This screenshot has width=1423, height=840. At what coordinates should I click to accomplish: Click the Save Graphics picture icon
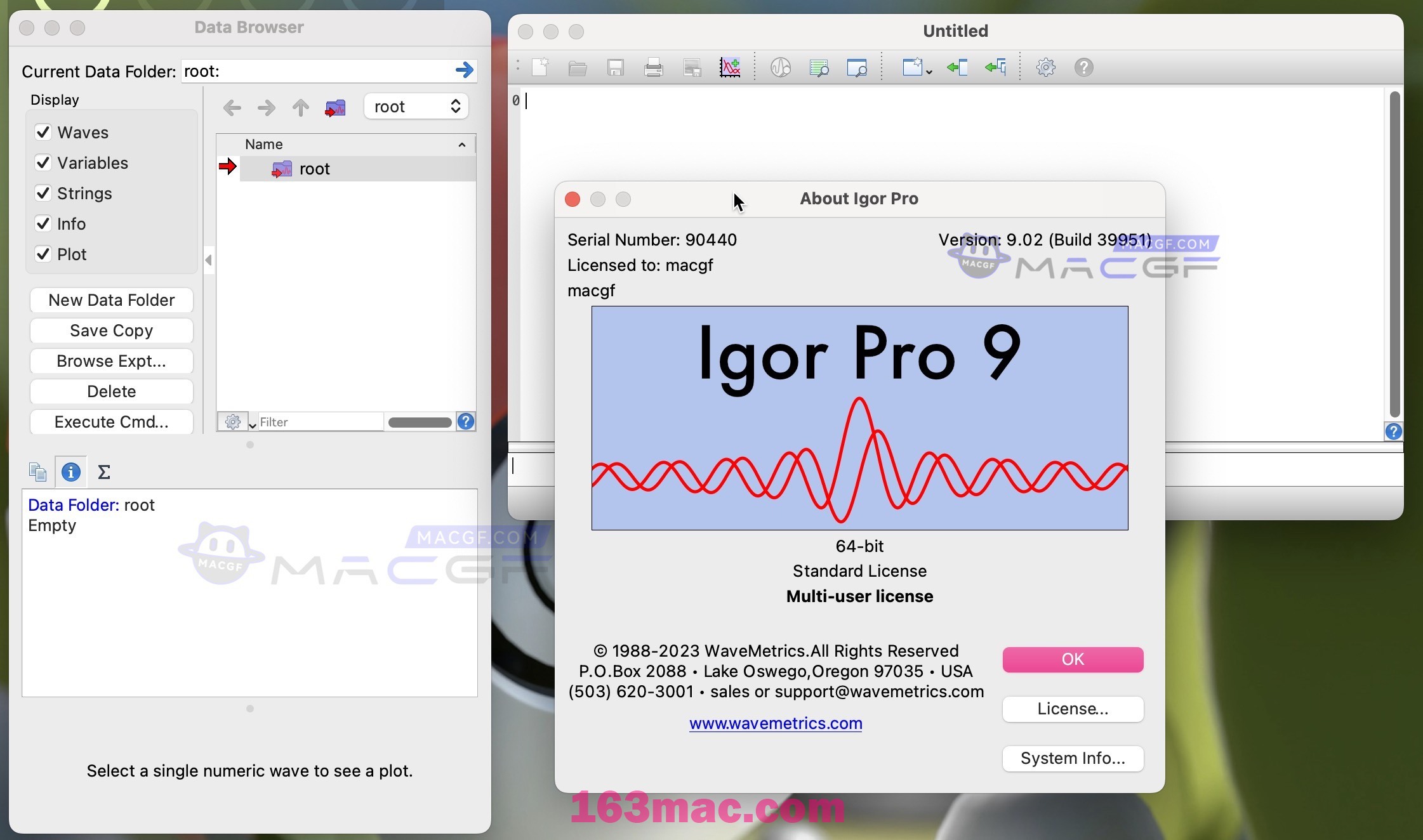(692, 67)
